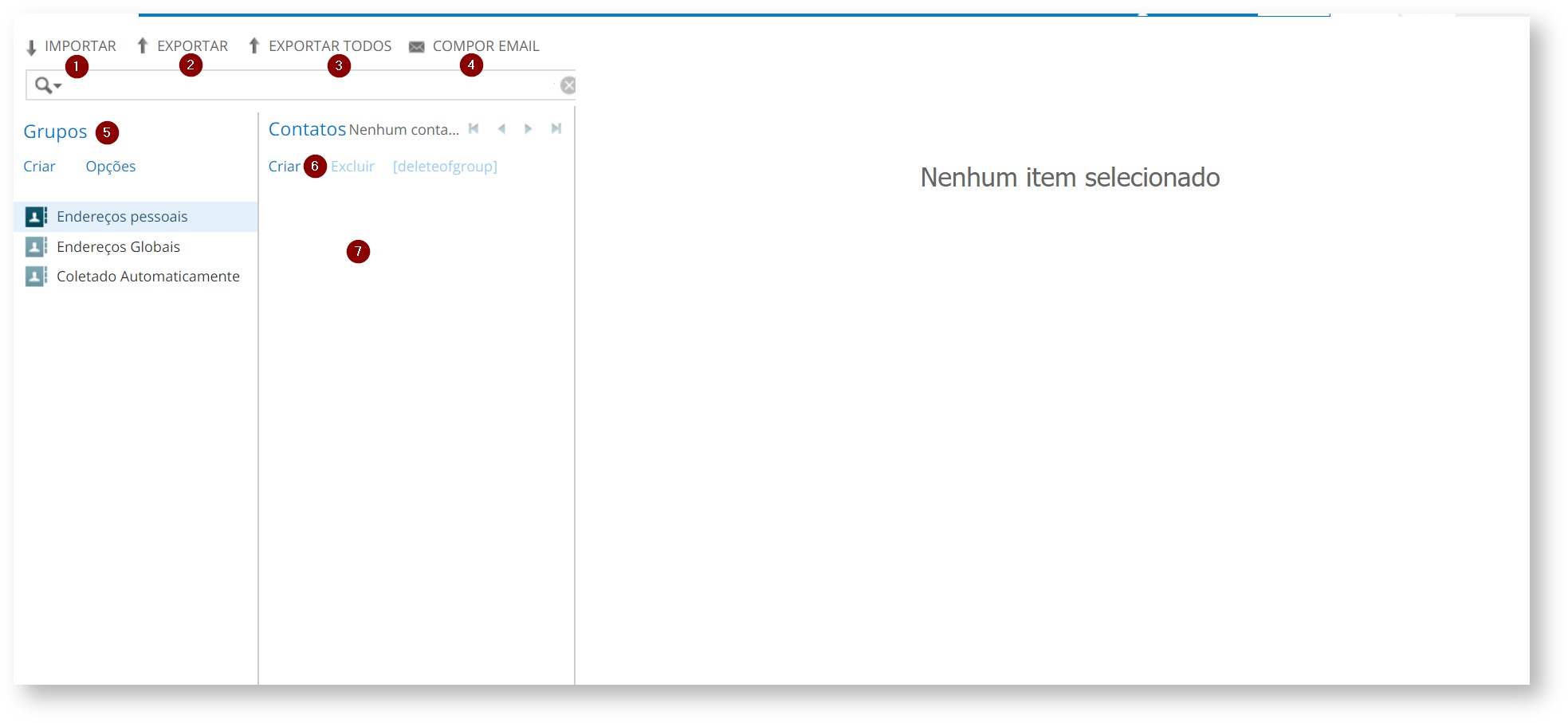Screen dimensions: 1568x723
Task: Go to next contacts page
Action: click(528, 129)
